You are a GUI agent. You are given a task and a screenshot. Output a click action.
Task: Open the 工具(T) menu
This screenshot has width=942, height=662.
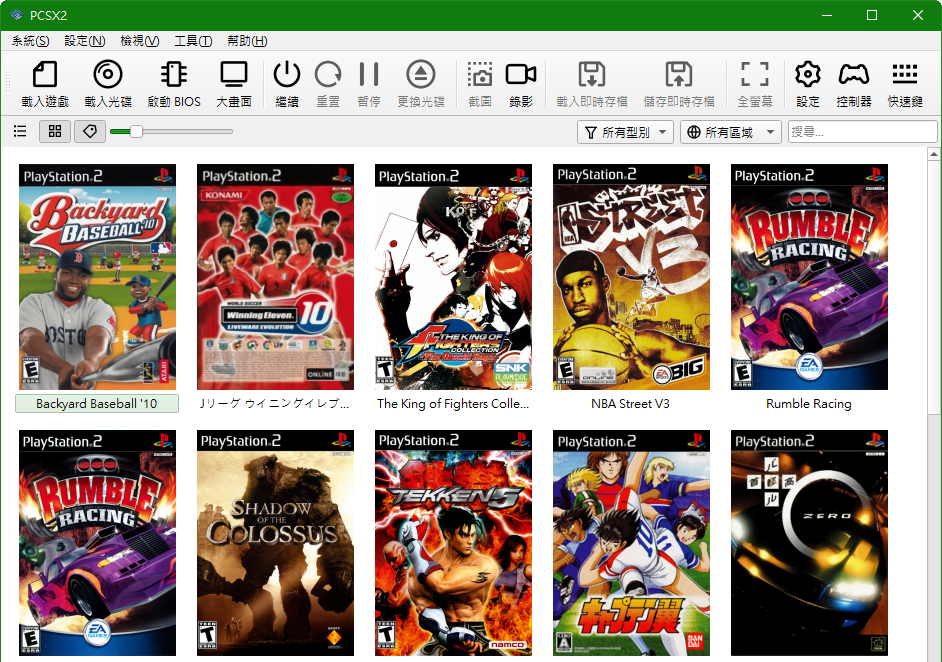pyautogui.click(x=193, y=41)
